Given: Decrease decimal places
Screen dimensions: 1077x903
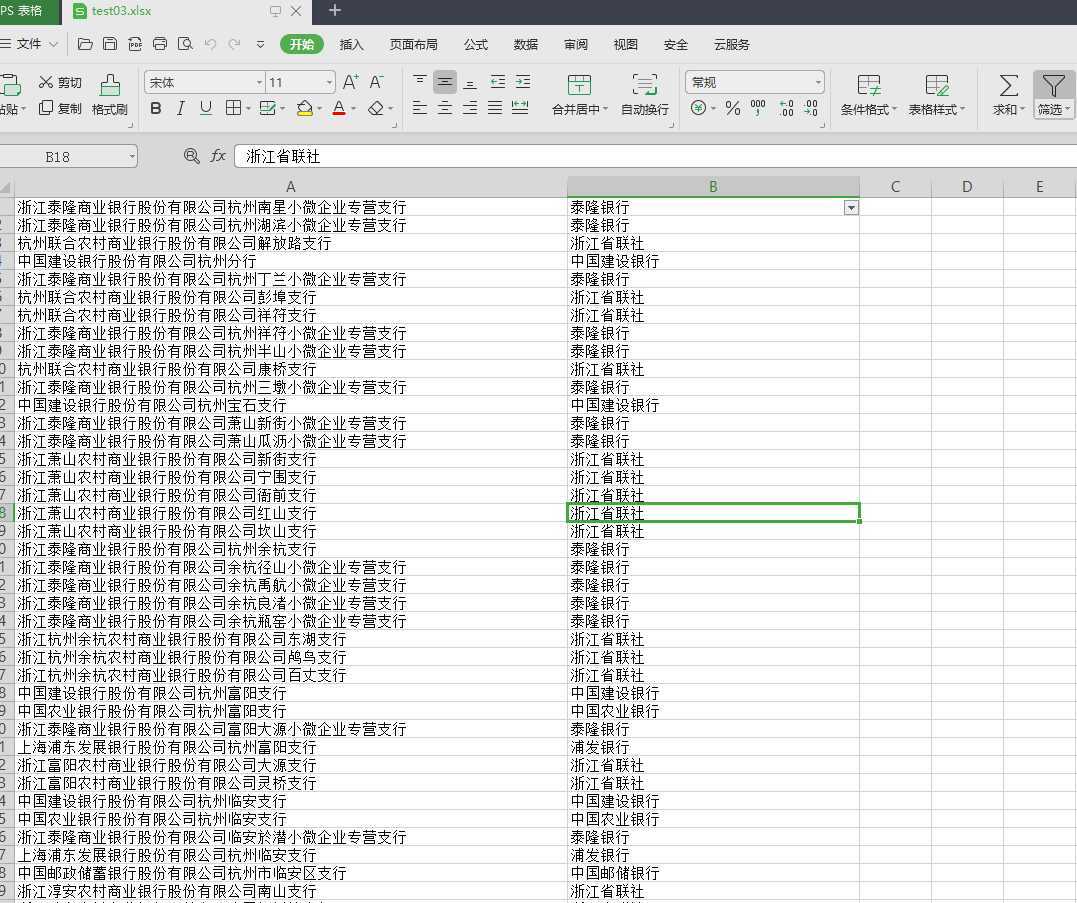Looking at the screenshot, I should point(811,108).
